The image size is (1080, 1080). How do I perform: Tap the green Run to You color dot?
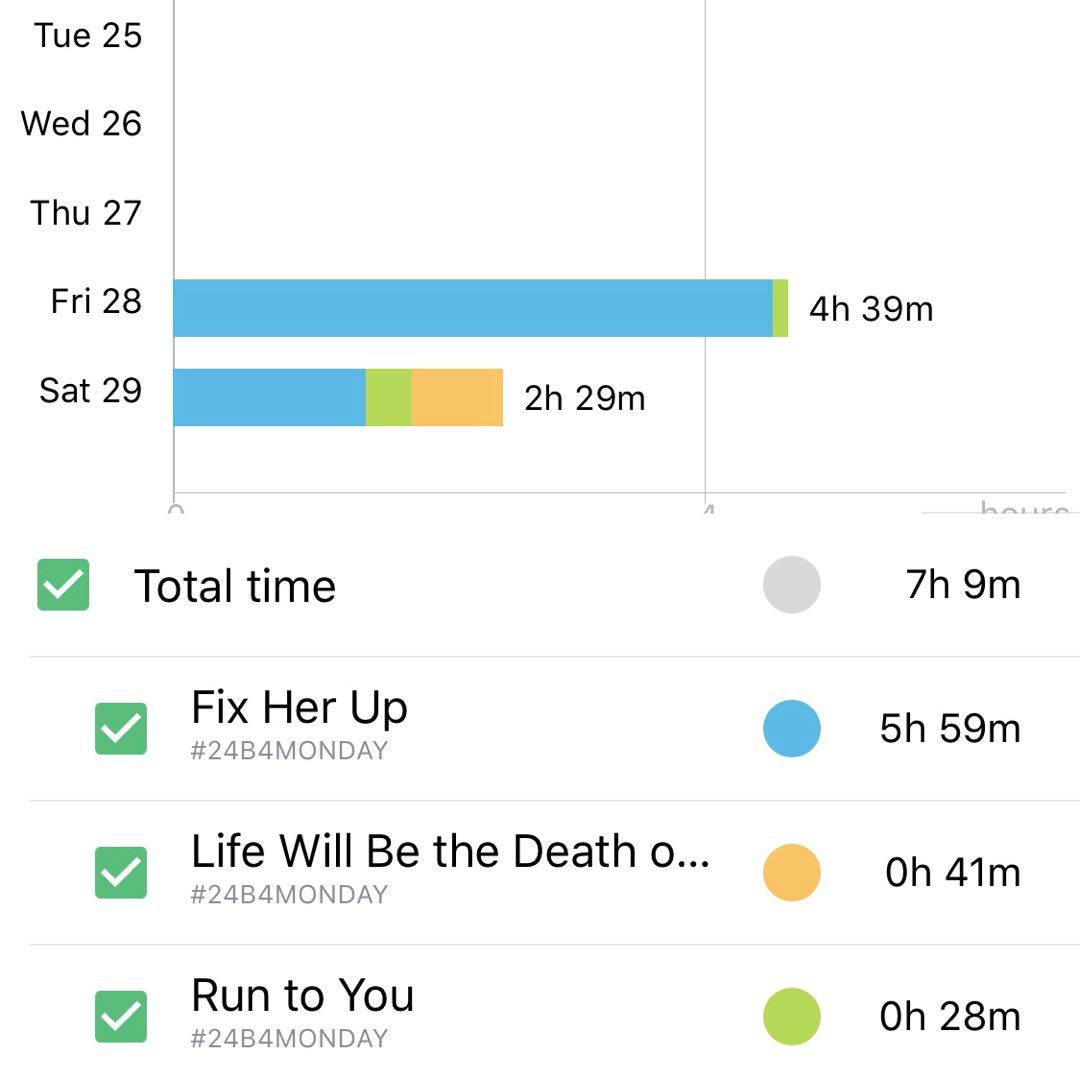point(791,1017)
